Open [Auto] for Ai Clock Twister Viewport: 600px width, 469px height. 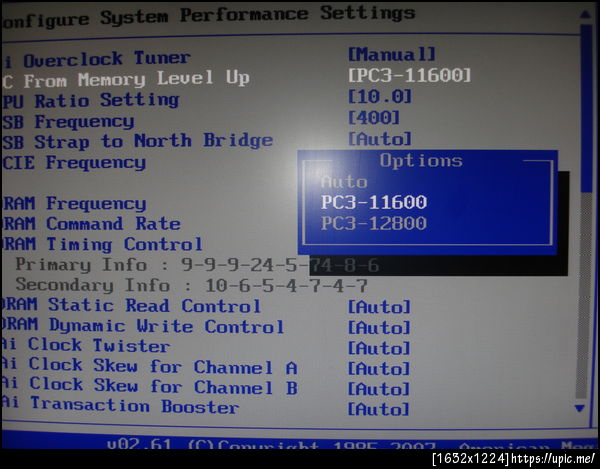[x=379, y=348]
